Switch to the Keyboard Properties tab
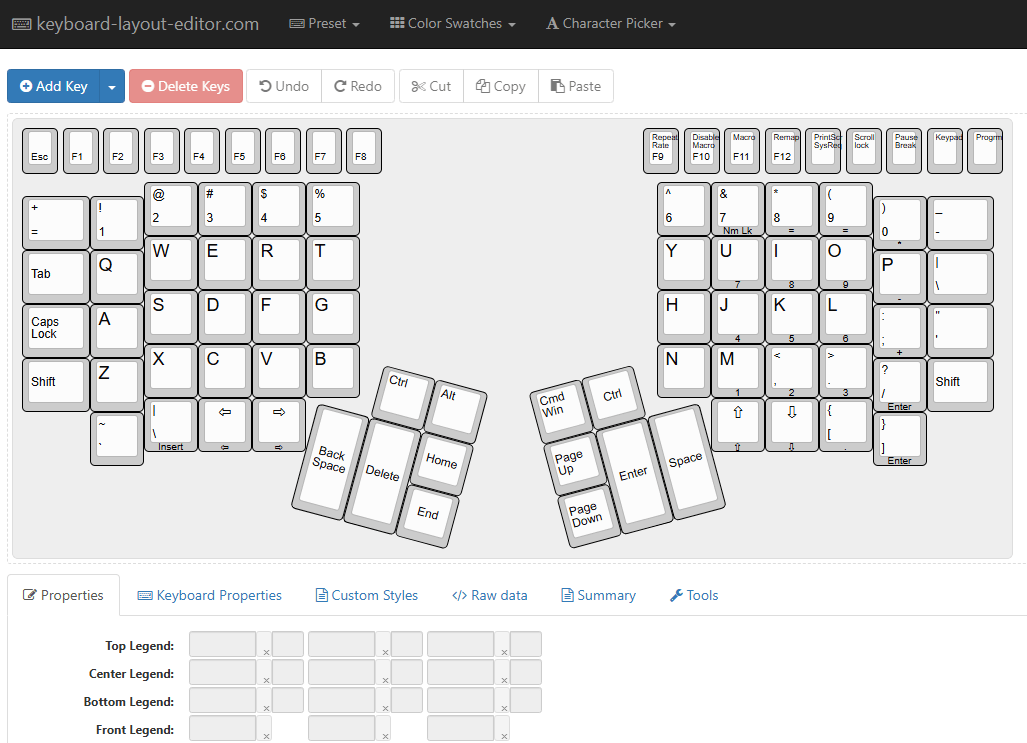The height and width of the screenshot is (743, 1027). point(210,595)
